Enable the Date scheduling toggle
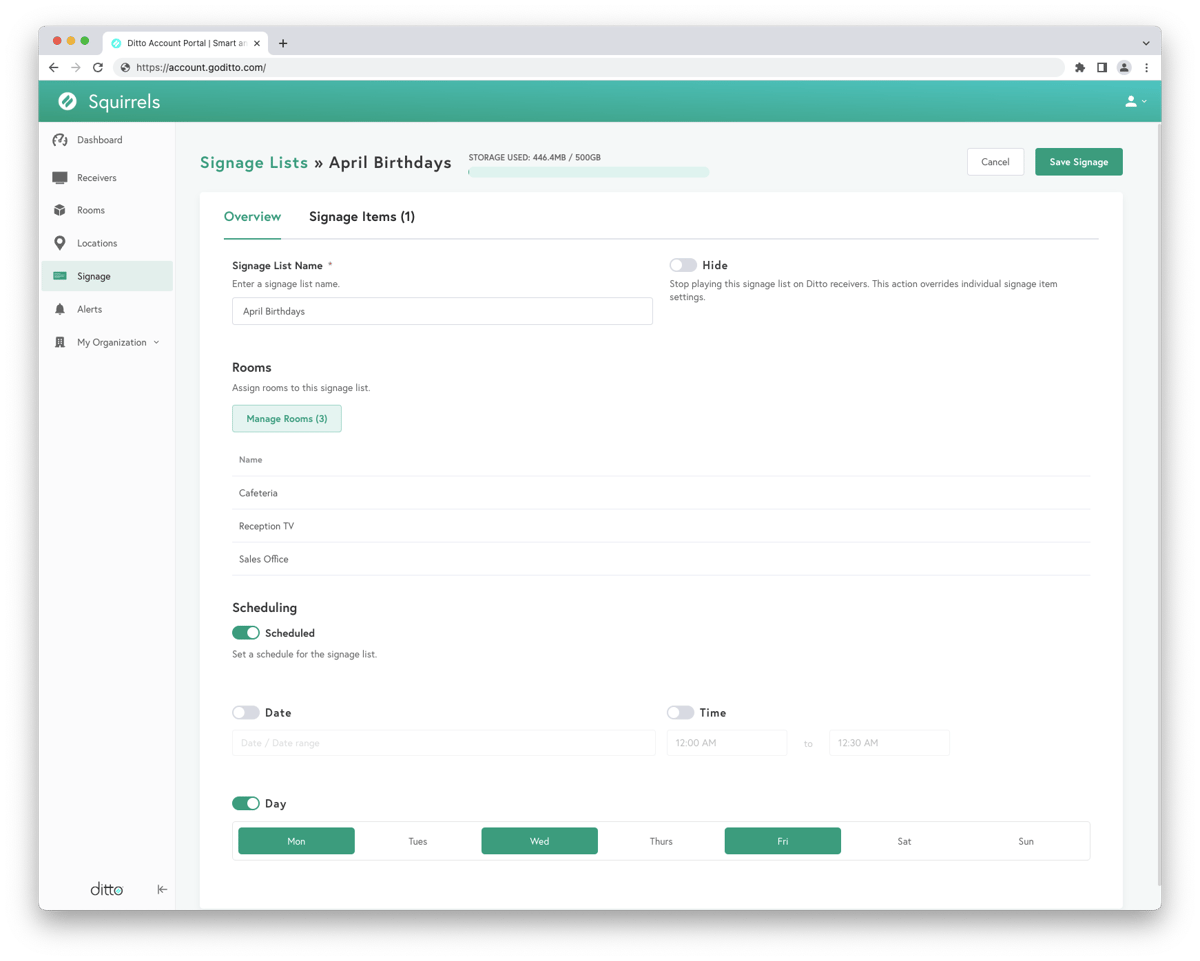Viewport: 1200px width, 961px height. coord(245,712)
